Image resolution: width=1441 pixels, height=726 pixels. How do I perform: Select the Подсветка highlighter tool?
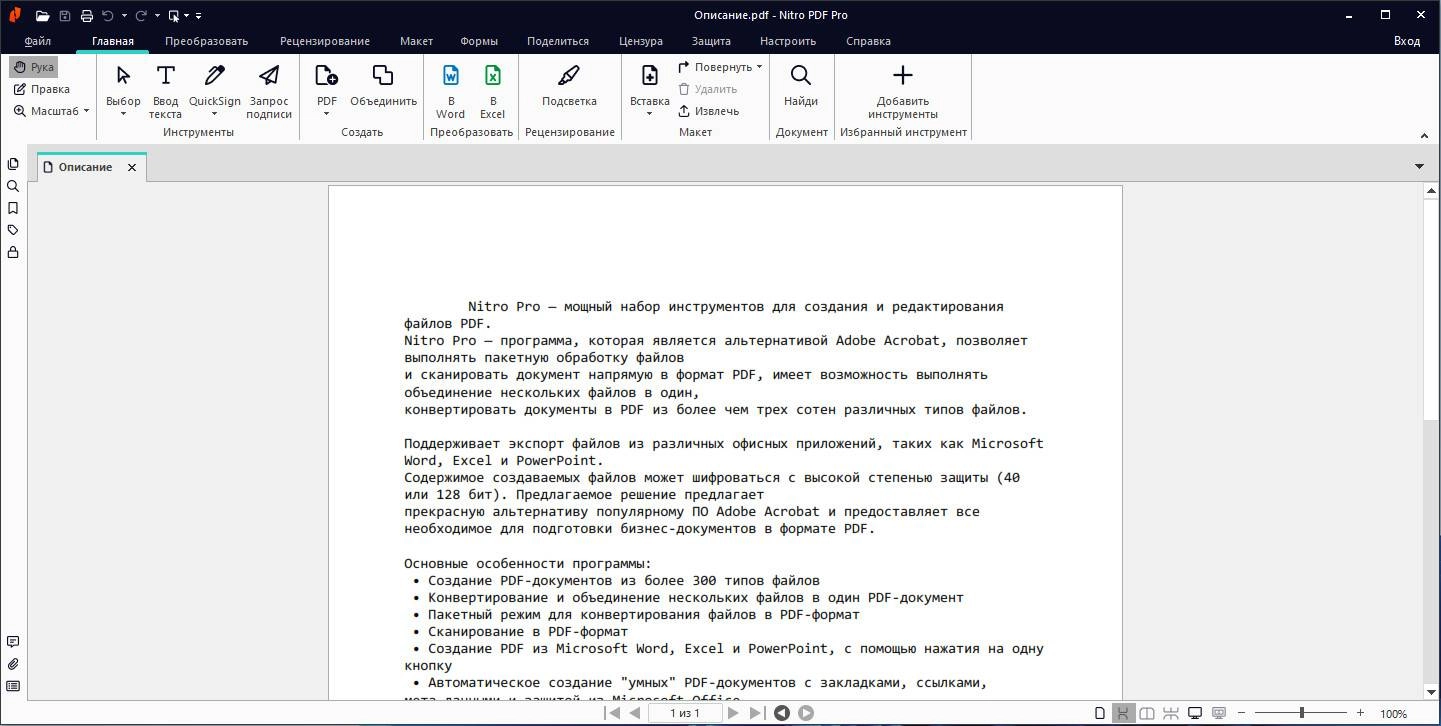[x=569, y=76]
